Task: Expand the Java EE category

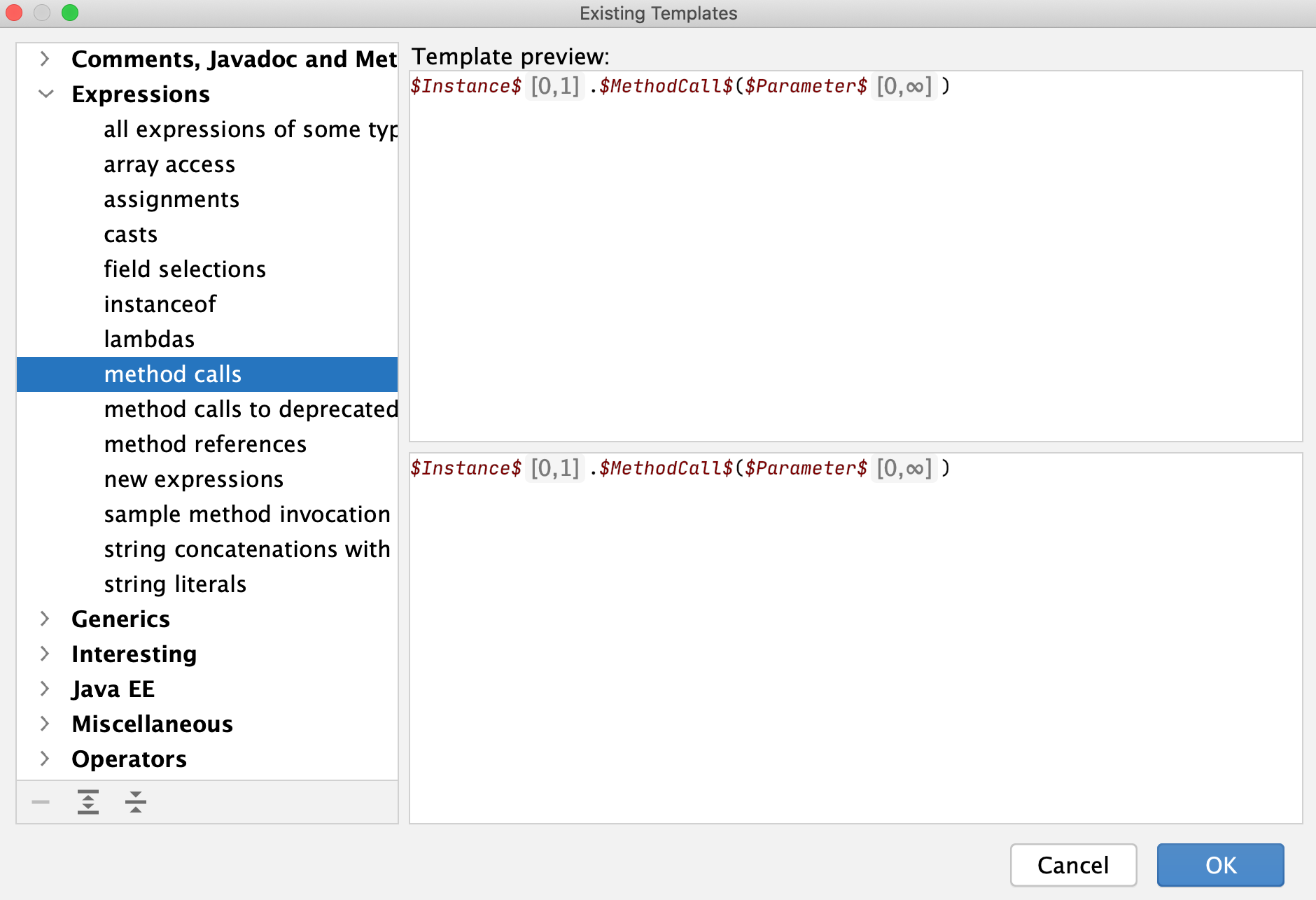Action: pos(45,689)
